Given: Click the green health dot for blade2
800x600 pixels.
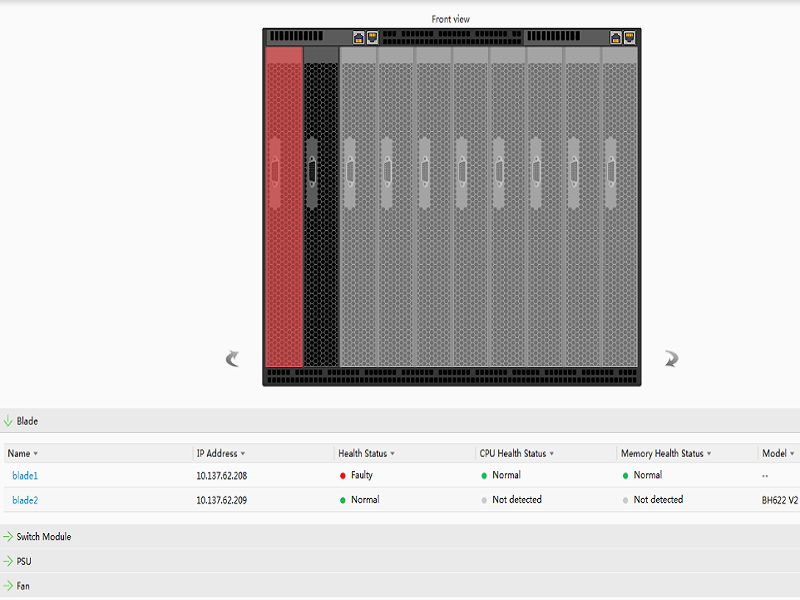Looking at the screenshot, I should [343, 501].
